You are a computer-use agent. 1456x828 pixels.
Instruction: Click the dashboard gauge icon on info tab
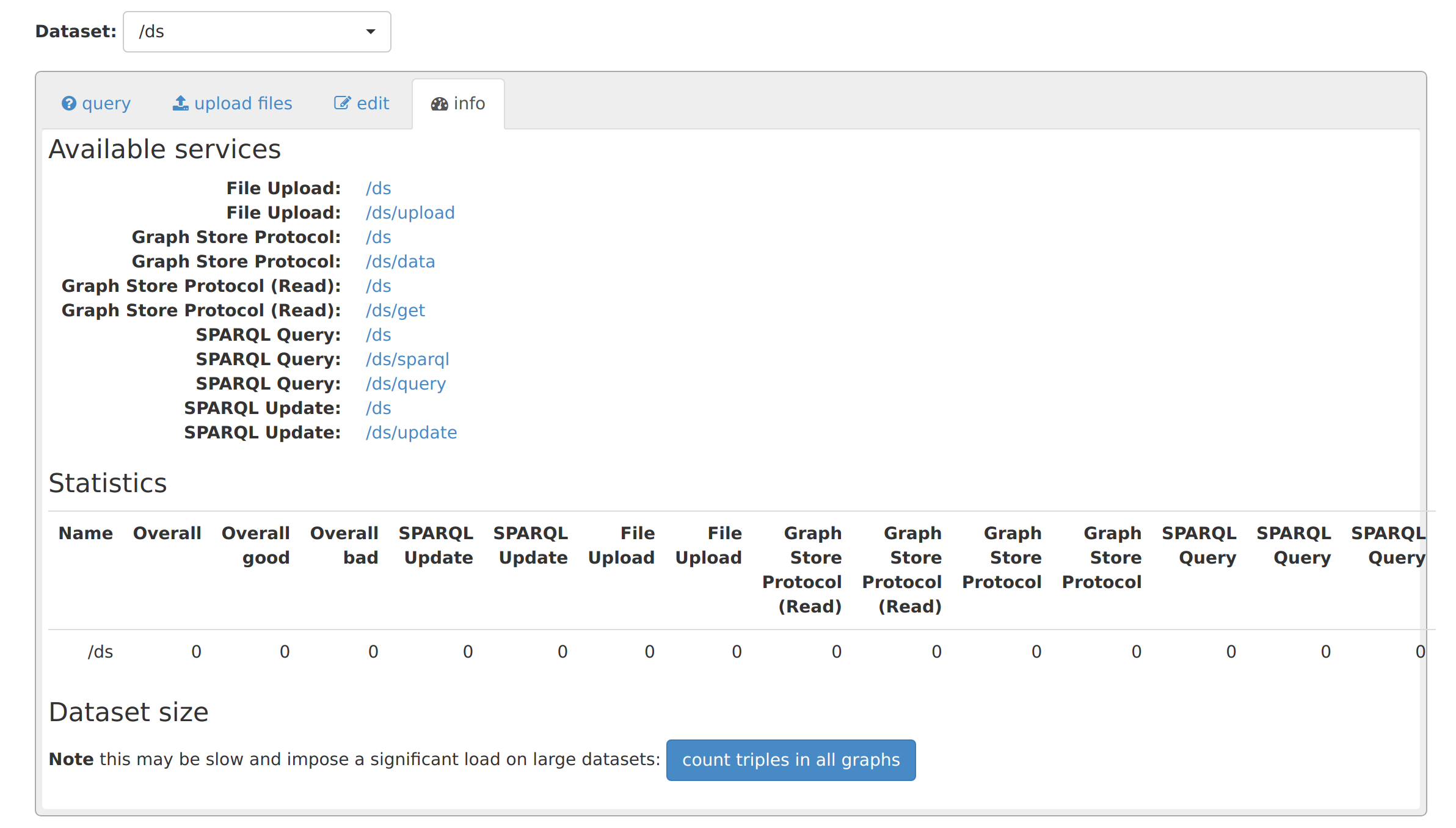pyautogui.click(x=439, y=104)
